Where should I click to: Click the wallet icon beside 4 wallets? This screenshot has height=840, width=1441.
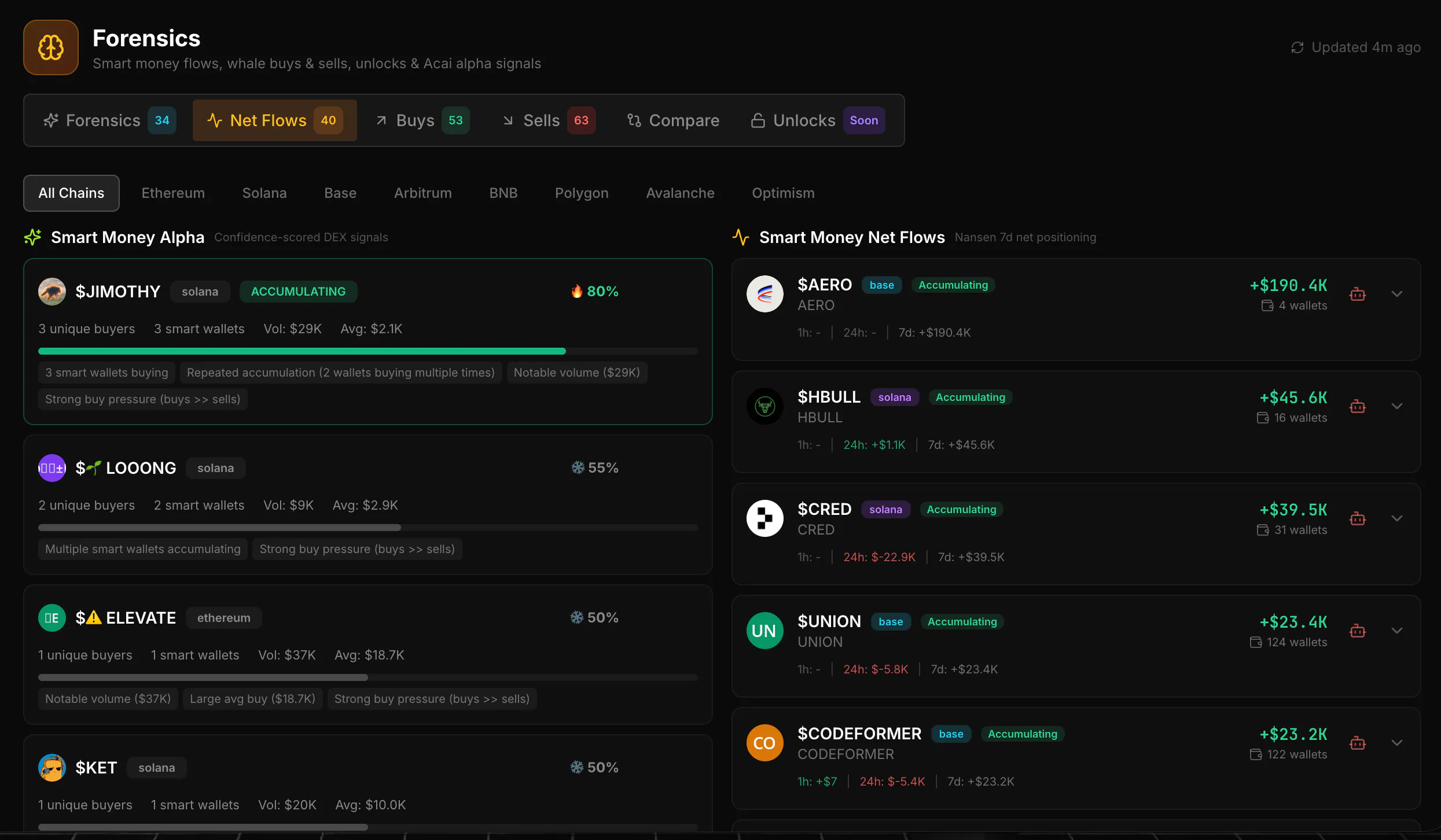click(1267, 305)
